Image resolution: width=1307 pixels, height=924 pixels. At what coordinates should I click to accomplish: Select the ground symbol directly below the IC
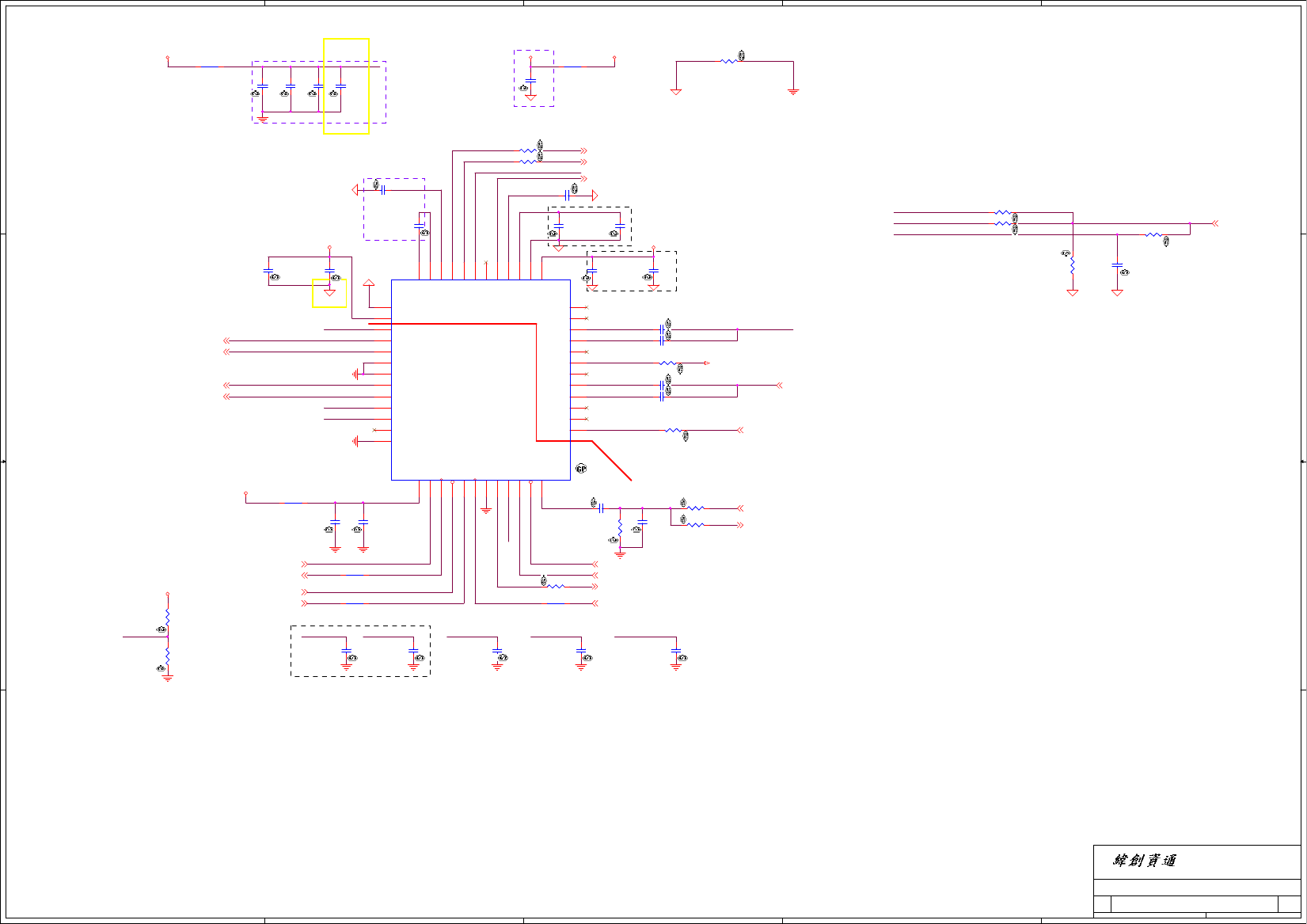[486, 511]
